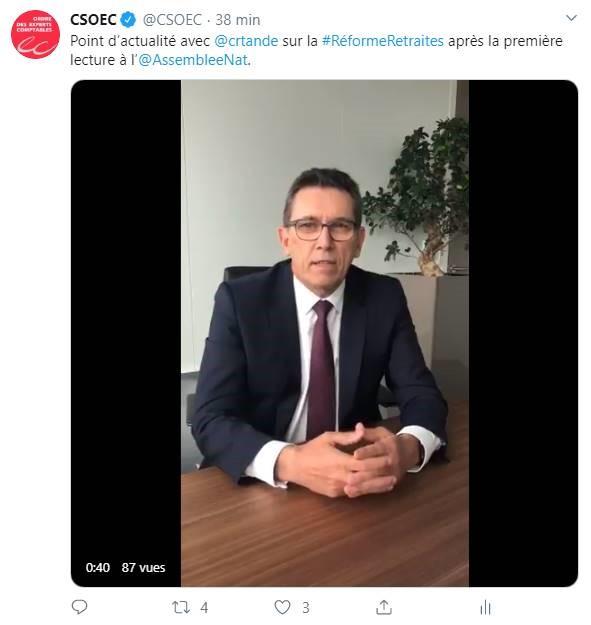The height and width of the screenshot is (625, 591).
Task: Click the reply speech bubble icon
Action: [79, 607]
